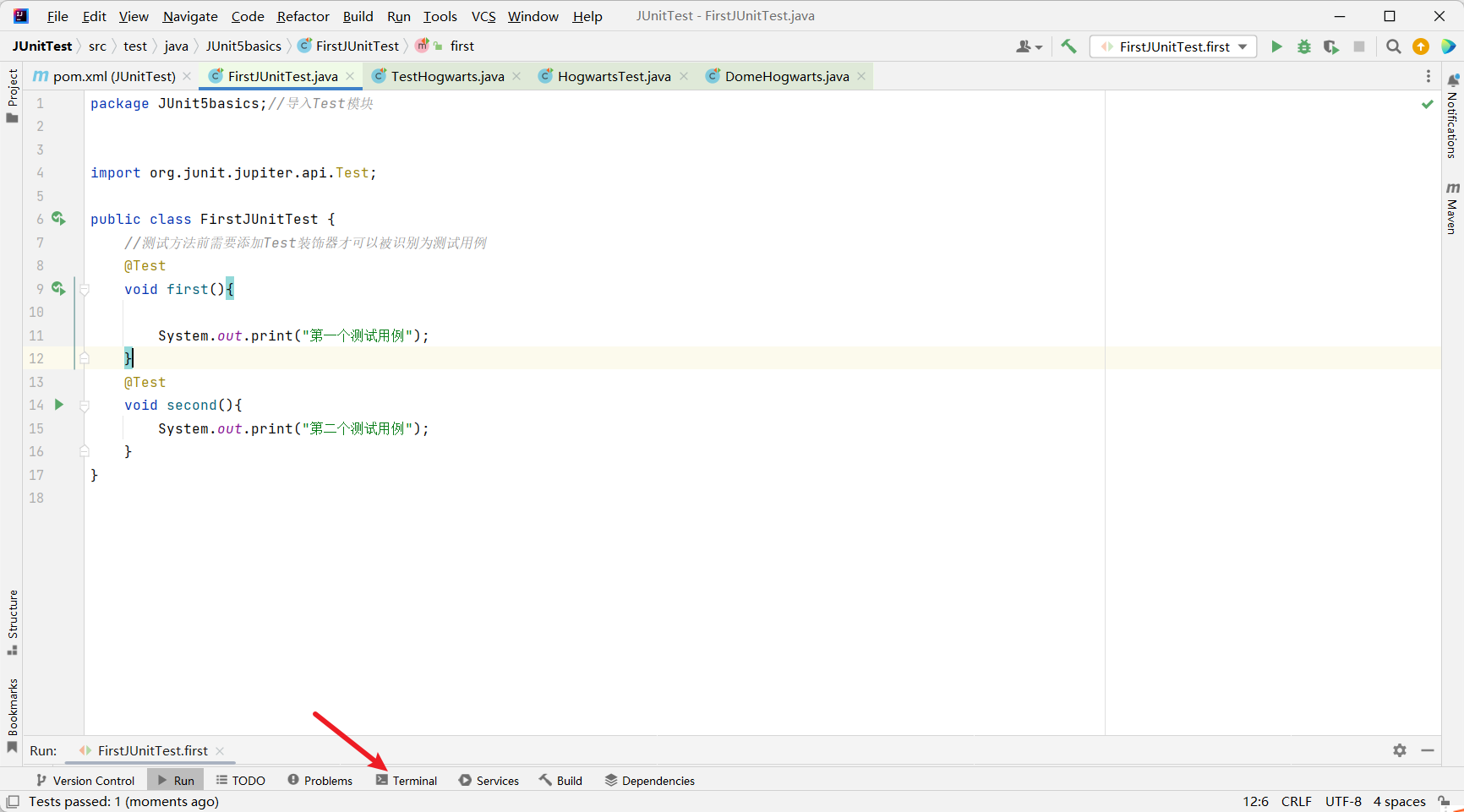Click the green Run button in toolbar
This screenshot has width=1464, height=812.
pos(1276,46)
